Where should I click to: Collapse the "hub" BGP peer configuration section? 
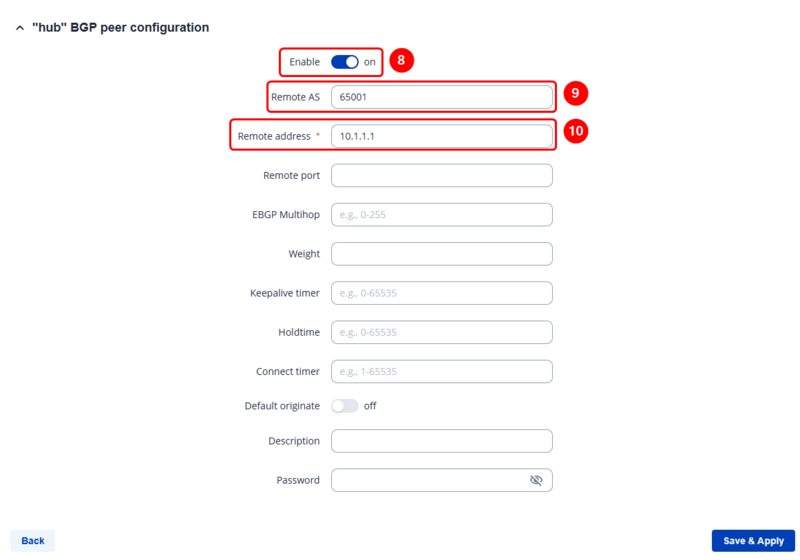point(20,28)
